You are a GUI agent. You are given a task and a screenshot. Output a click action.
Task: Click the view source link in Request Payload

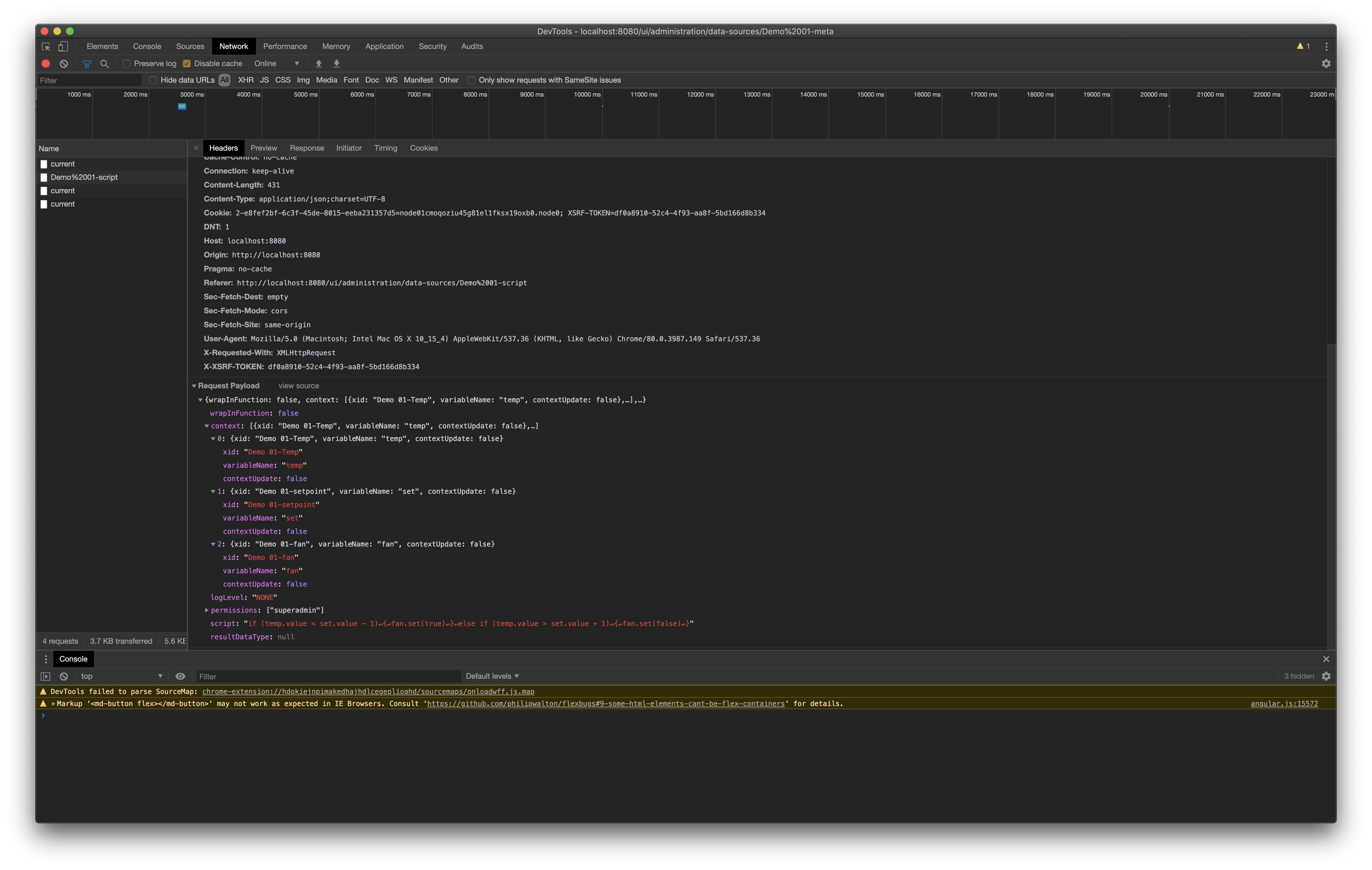pyautogui.click(x=298, y=385)
